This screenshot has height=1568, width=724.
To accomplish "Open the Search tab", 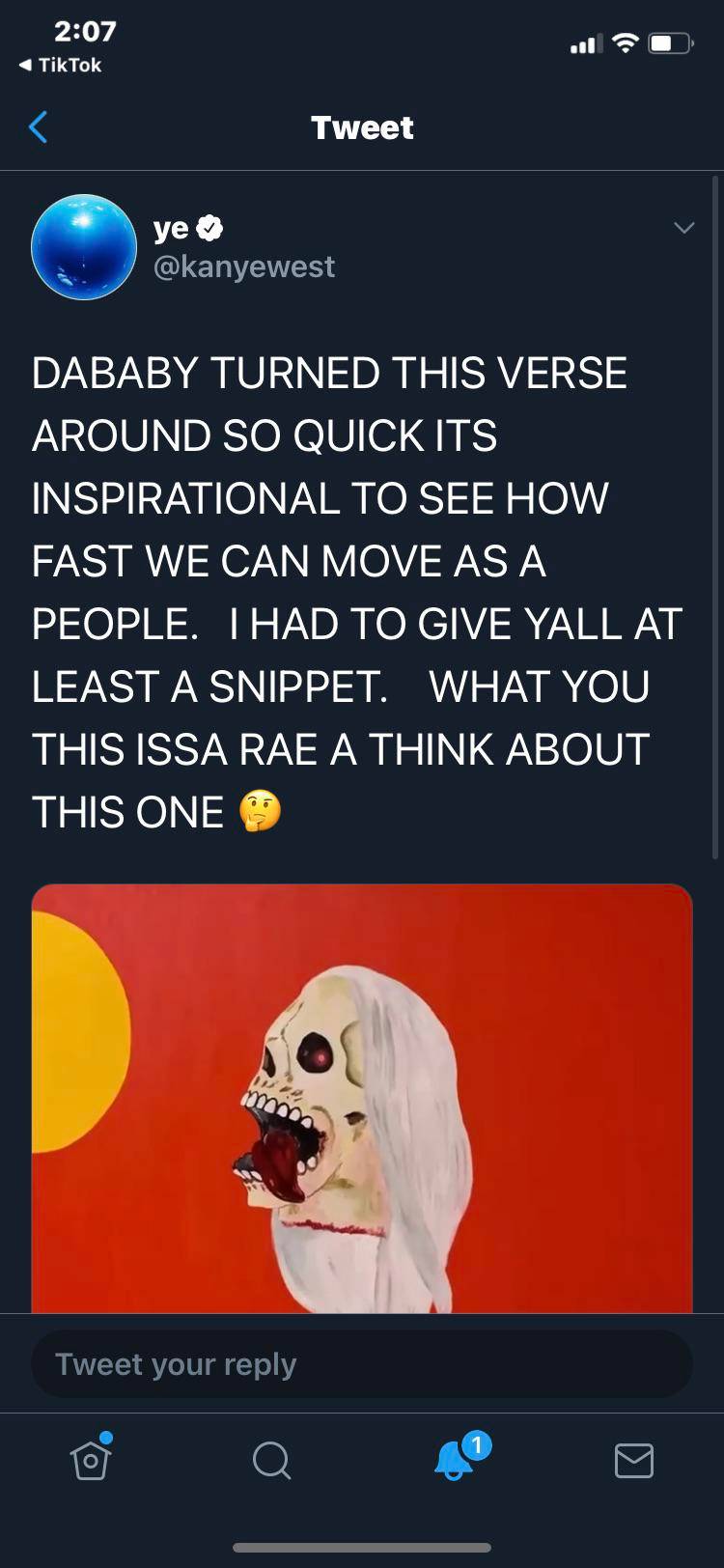I will [271, 1460].
